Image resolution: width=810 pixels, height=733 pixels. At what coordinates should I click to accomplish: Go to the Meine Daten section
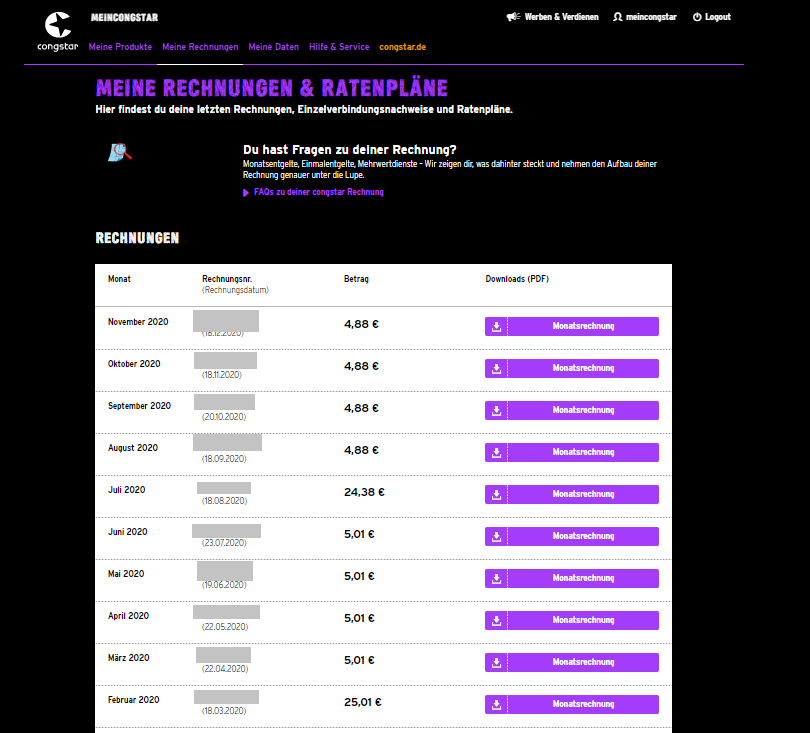tap(273, 47)
